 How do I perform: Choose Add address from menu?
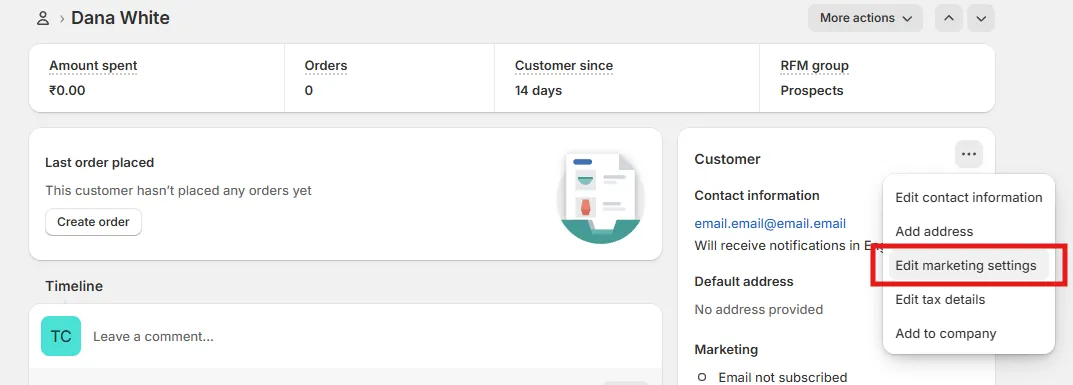coord(968,231)
